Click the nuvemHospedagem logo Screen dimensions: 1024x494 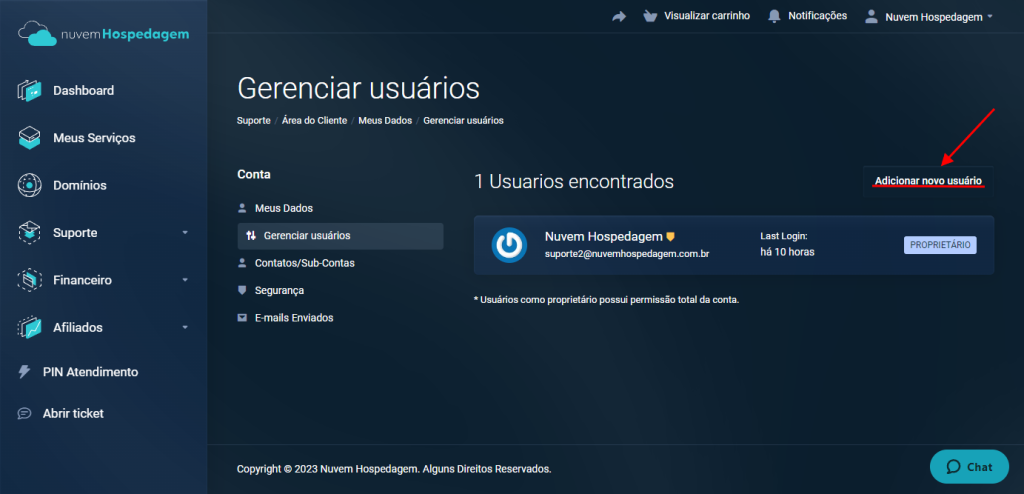103,35
